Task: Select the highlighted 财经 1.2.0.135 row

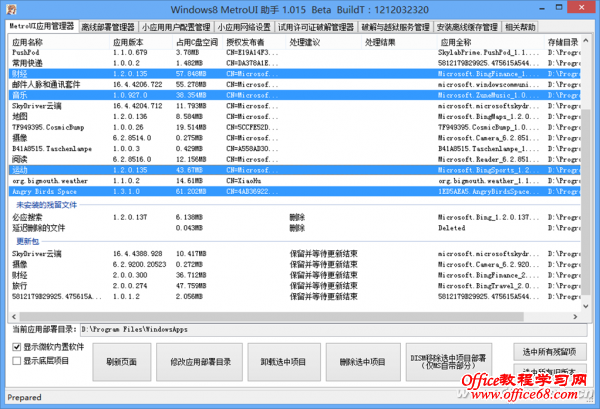Action: (295, 74)
